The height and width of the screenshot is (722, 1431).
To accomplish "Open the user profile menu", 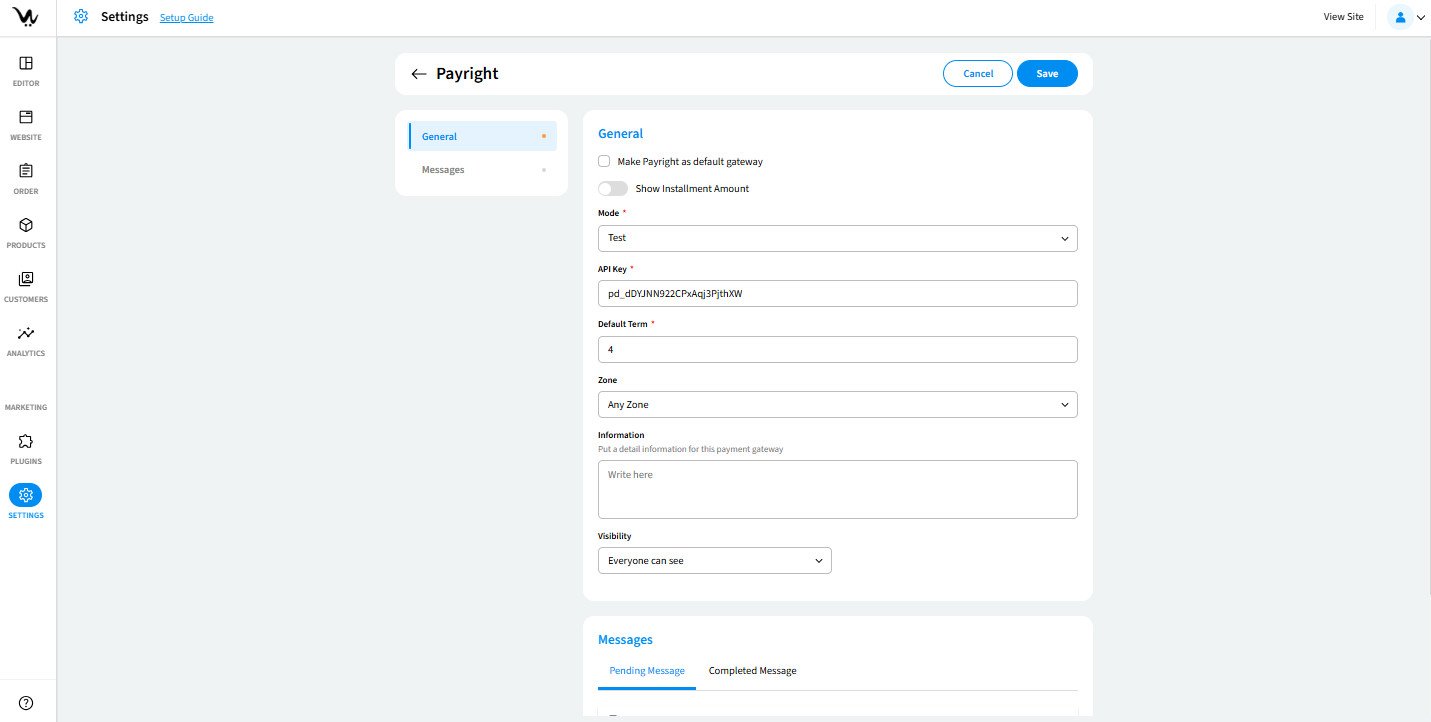I will tap(1407, 17).
